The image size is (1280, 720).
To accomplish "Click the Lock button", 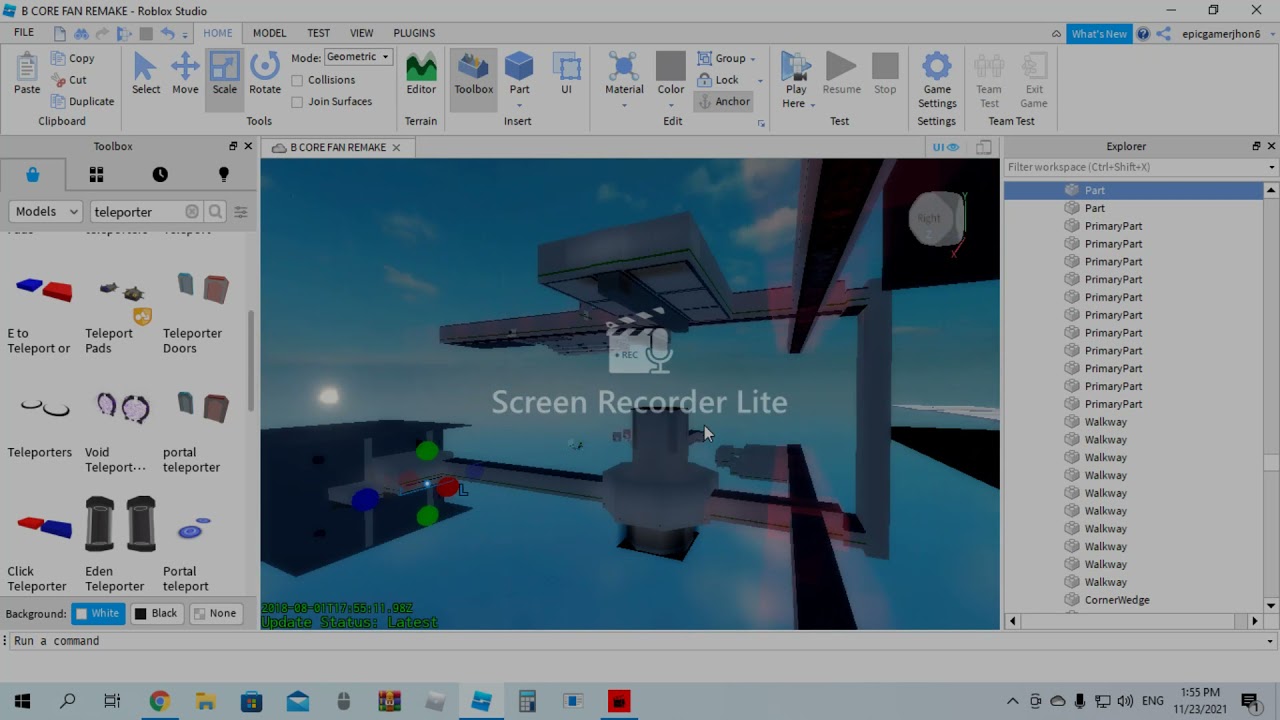I will pyautogui.click(x=719, y=80).
